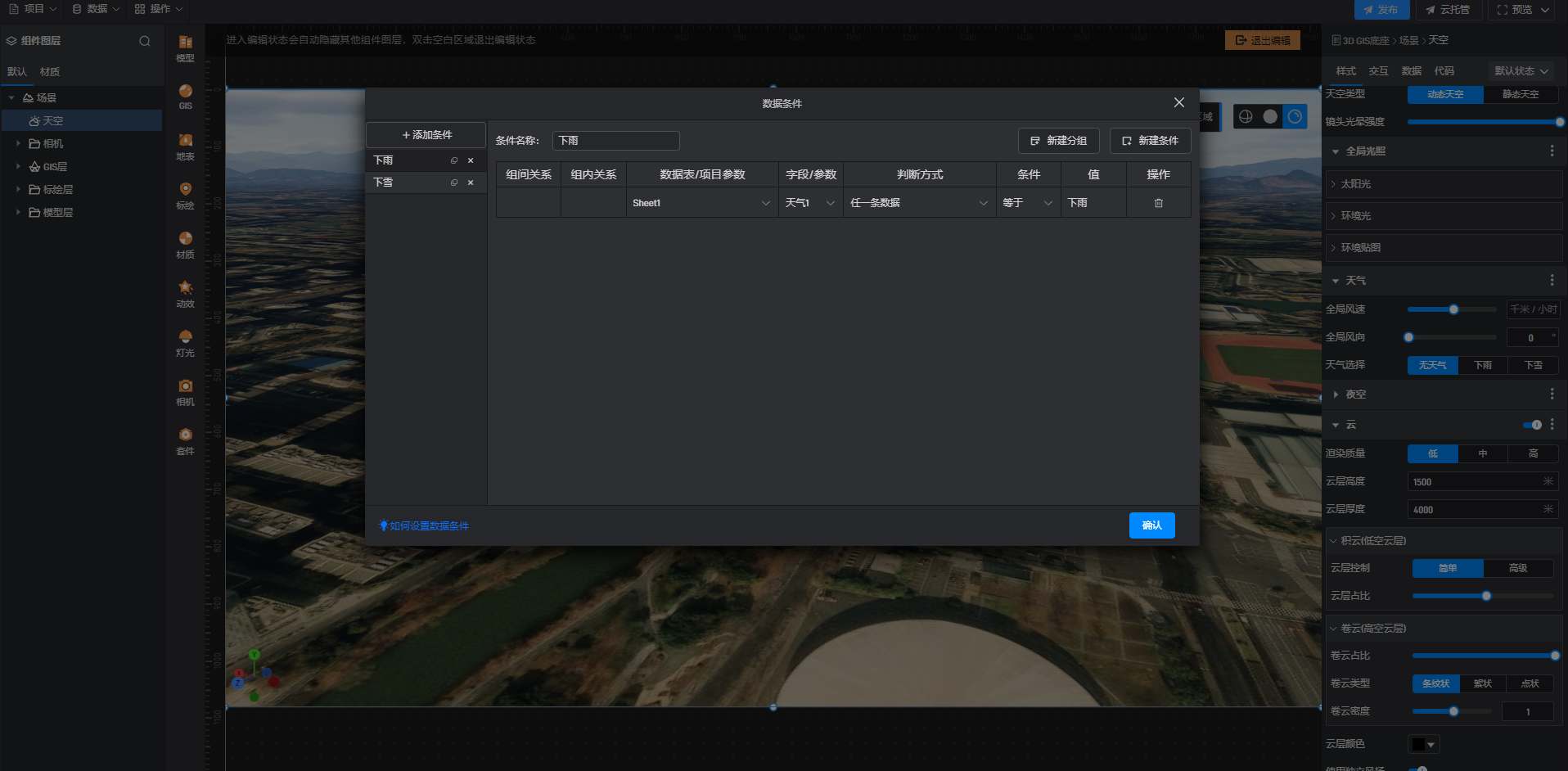
Task: Click the highlighted blue view mode icon
Action: tap(1295, 116)
